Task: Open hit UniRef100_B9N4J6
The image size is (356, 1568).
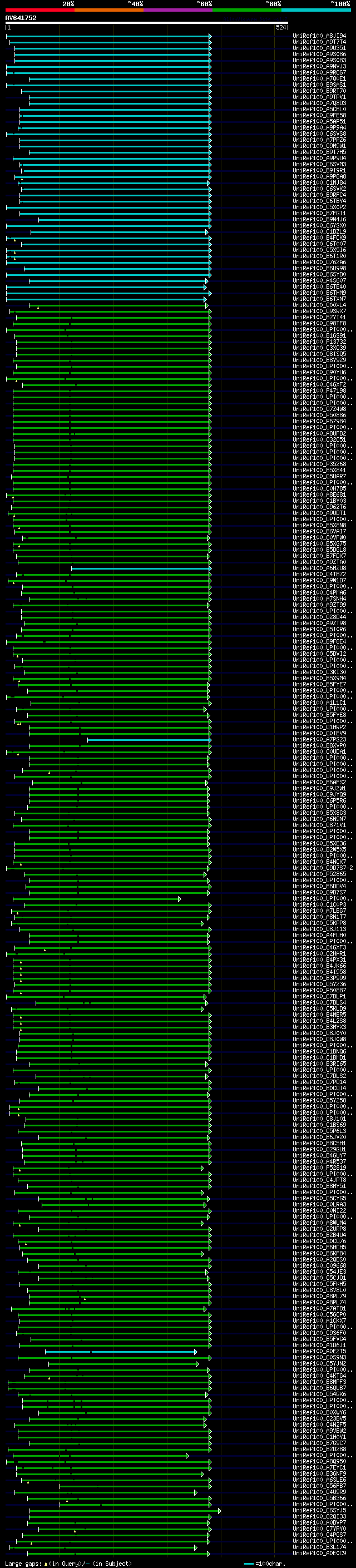Action: (319, 219)
